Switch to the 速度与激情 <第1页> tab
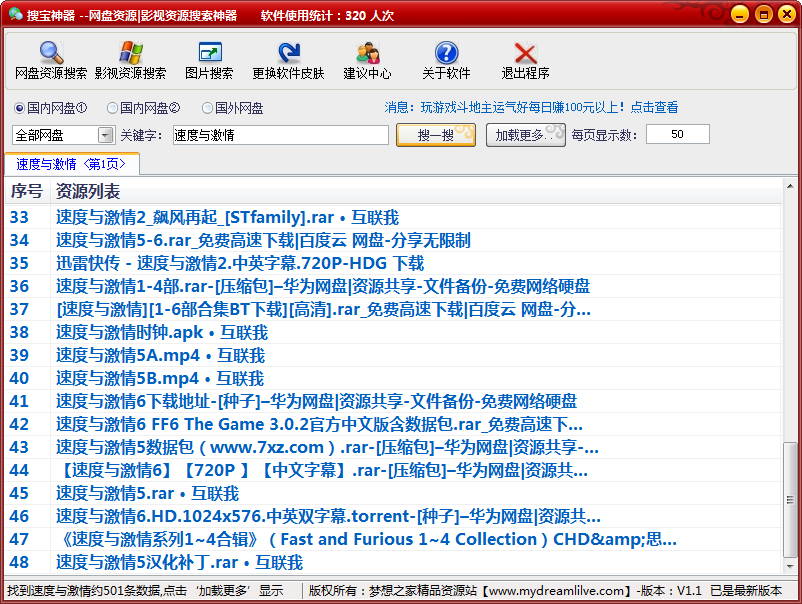The image size is (802, 604). pos(71,164)
